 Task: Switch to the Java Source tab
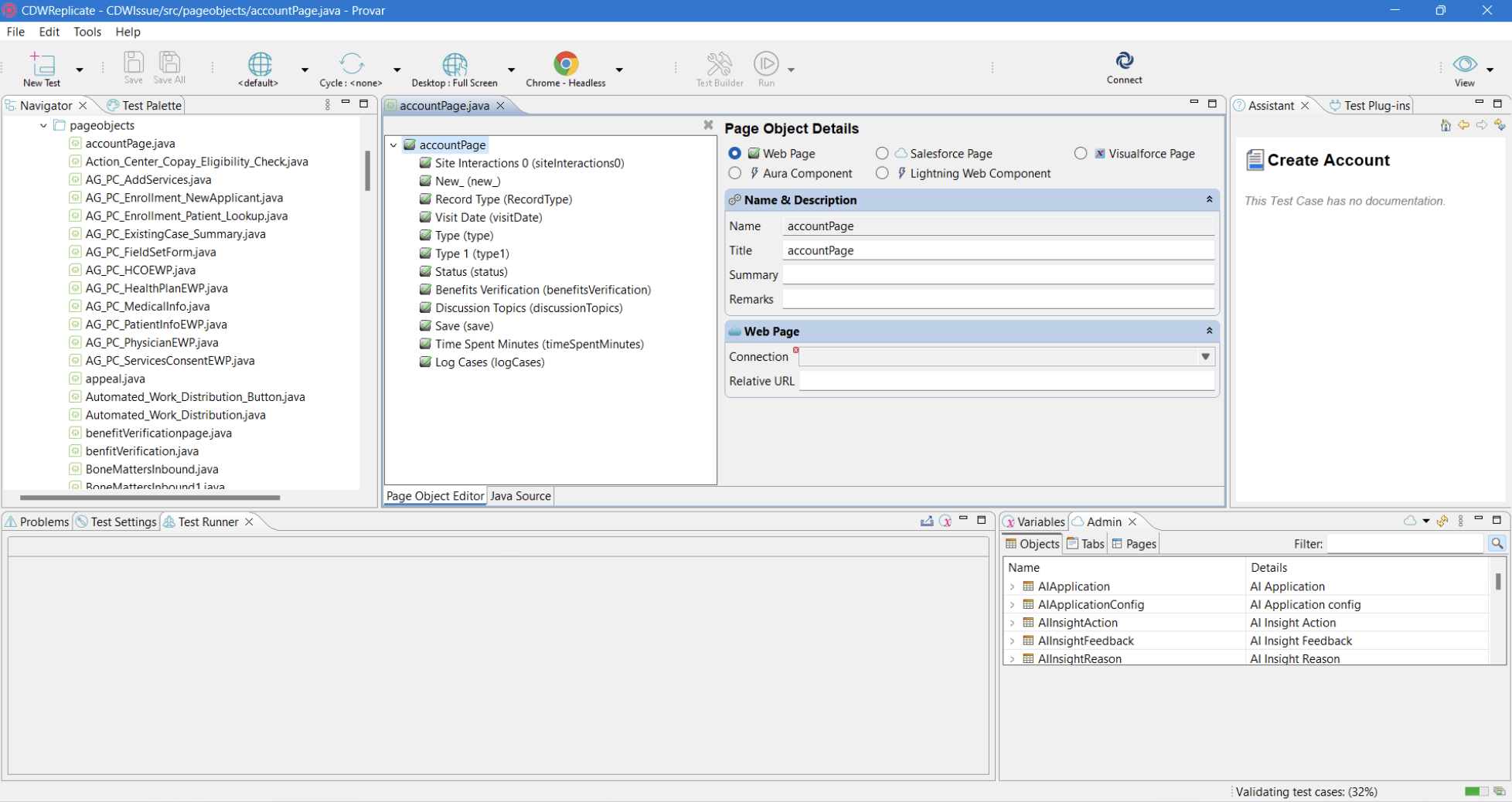click(519, 495)
